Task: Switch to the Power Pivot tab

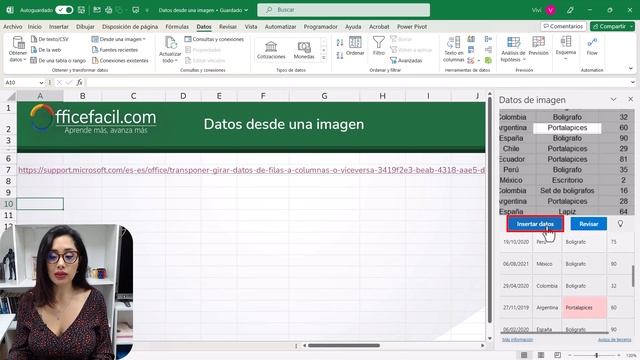Action: tap(412, 27)
